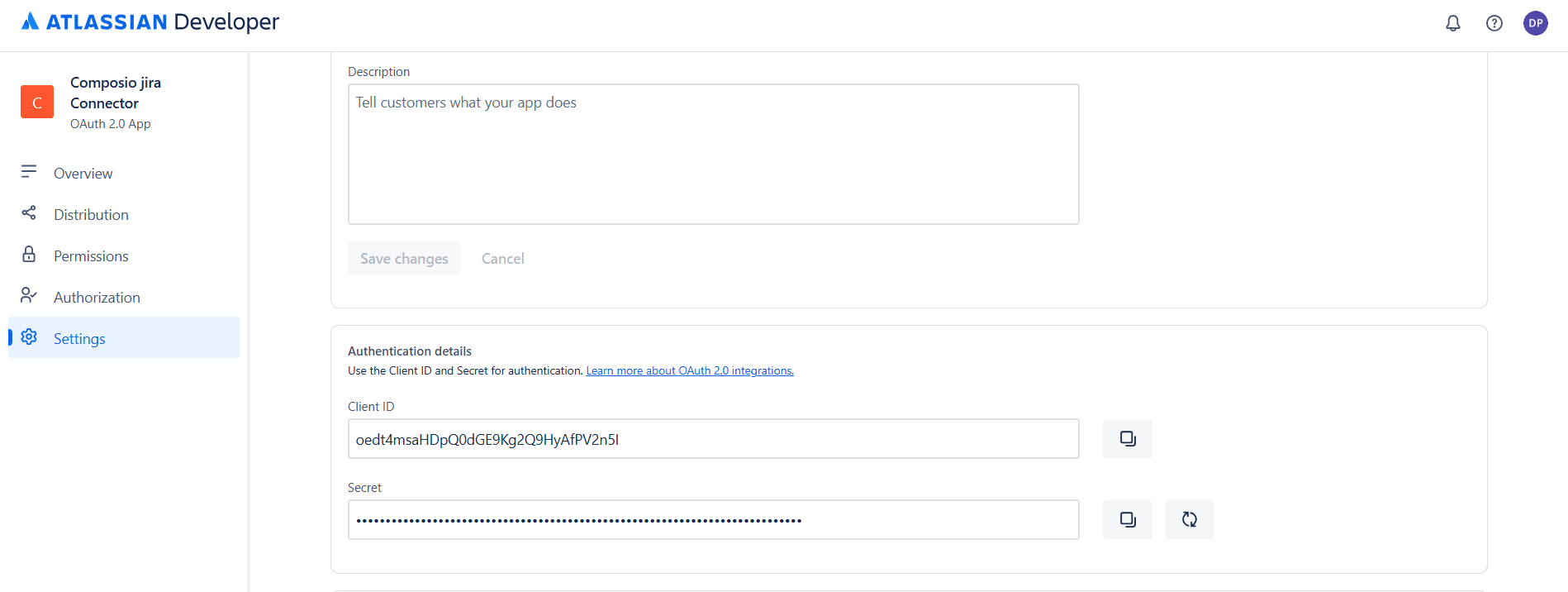The height and width of the screenshot is (592, 1568).
Task: Click into the Description text area
Action: [714, 154]
